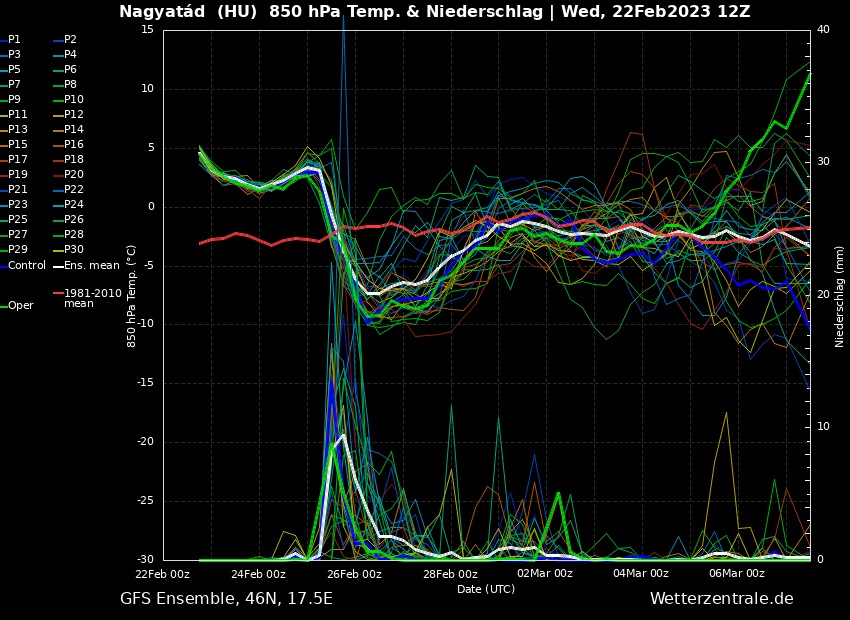Viewport: 850px width, 620px height.
Task: Click the Control legend entry
Action: point(26,266)
